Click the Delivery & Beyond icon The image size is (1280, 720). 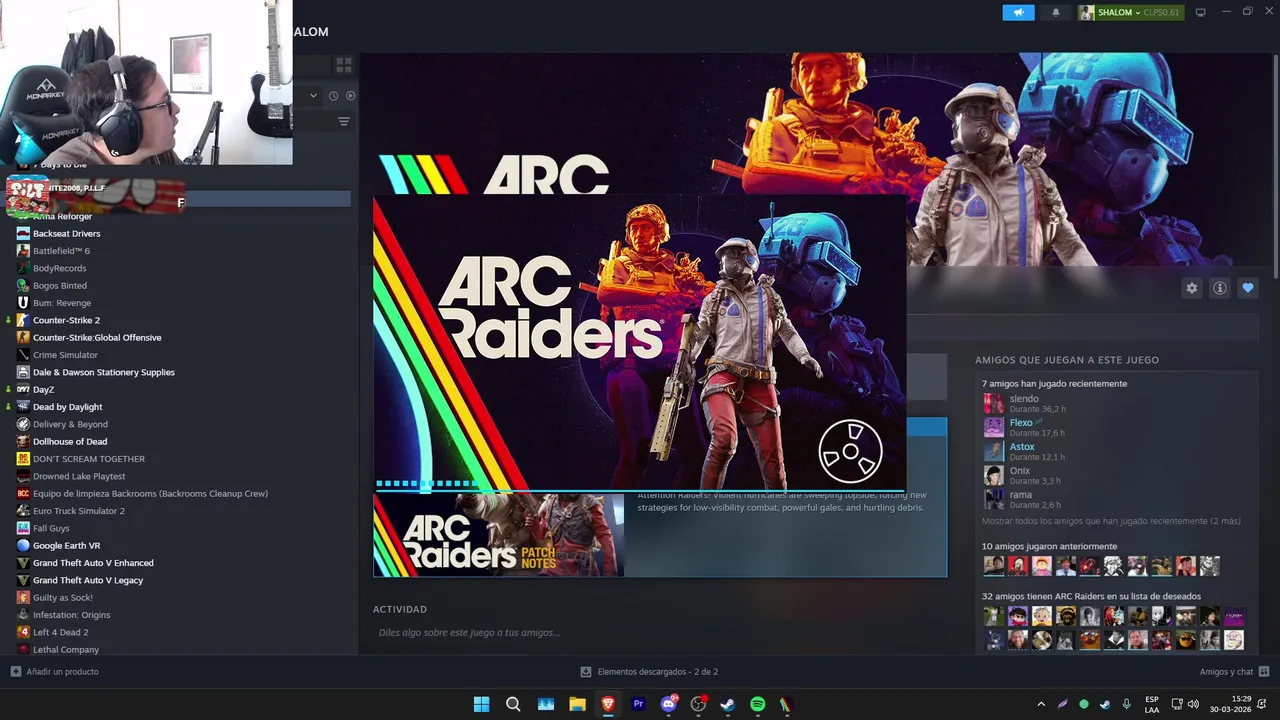coord(23,424)
